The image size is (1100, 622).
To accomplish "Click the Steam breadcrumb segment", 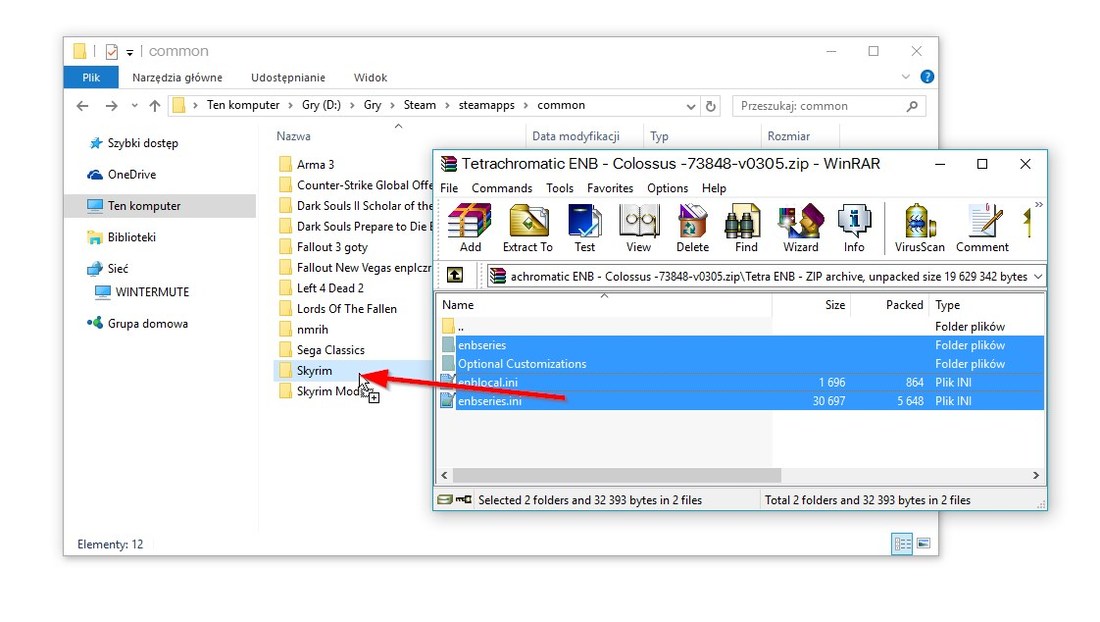I will point(420,105).
